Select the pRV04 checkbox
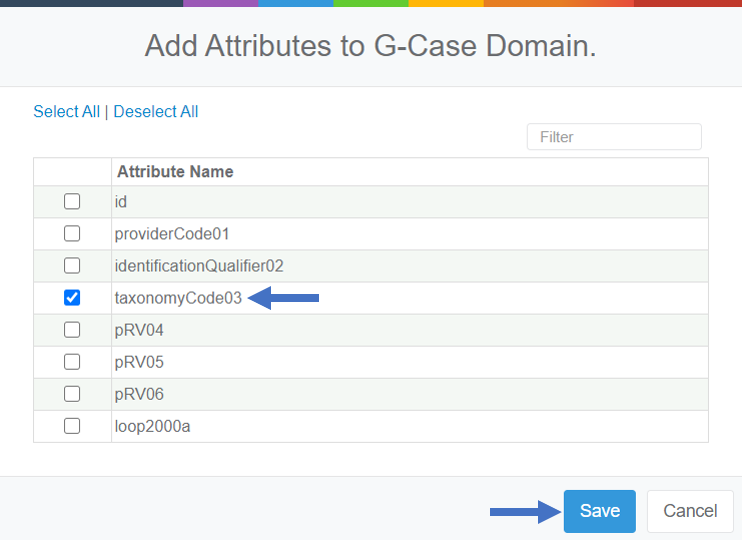 click(72, 330)
